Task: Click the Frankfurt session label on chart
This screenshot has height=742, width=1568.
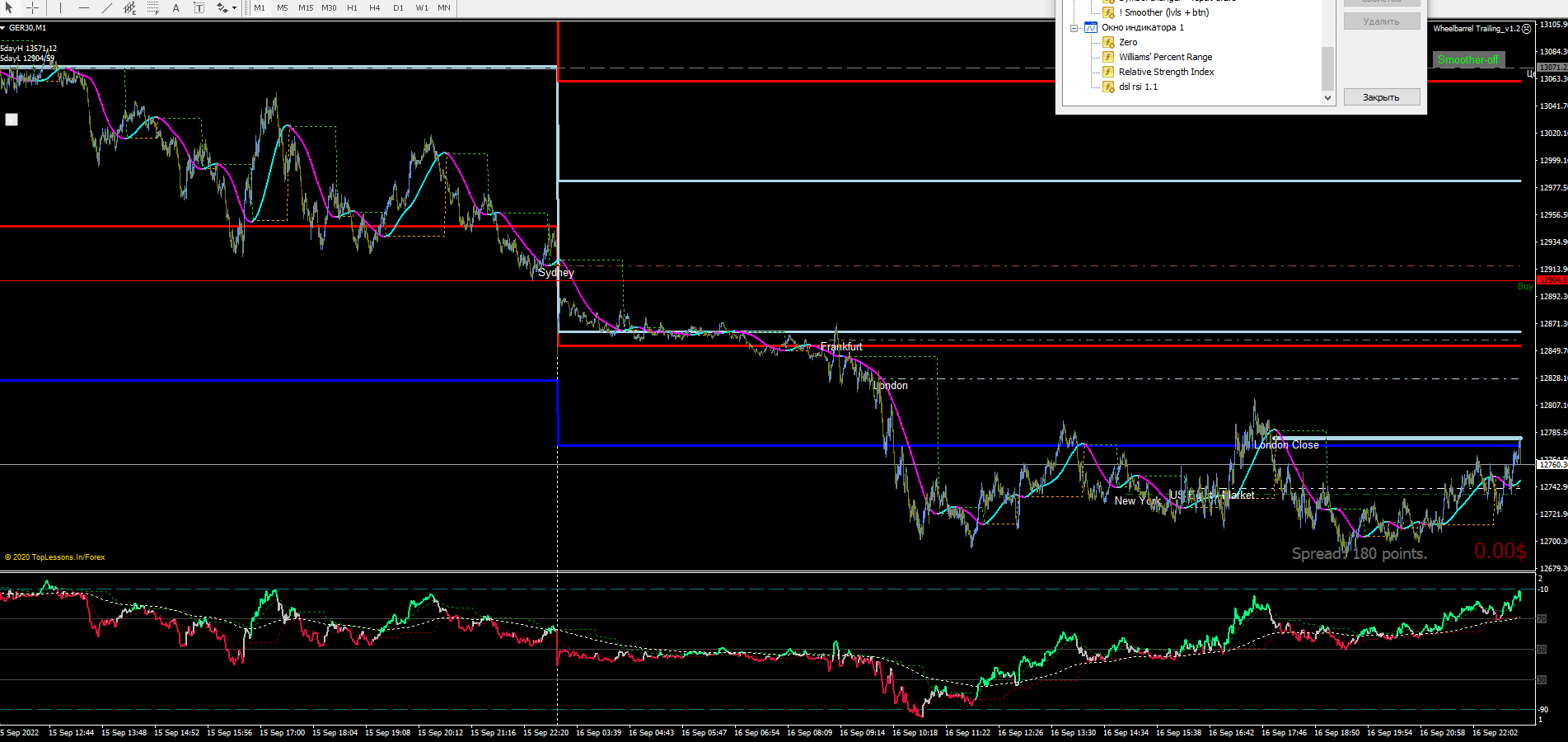Action: click(841, 347)
